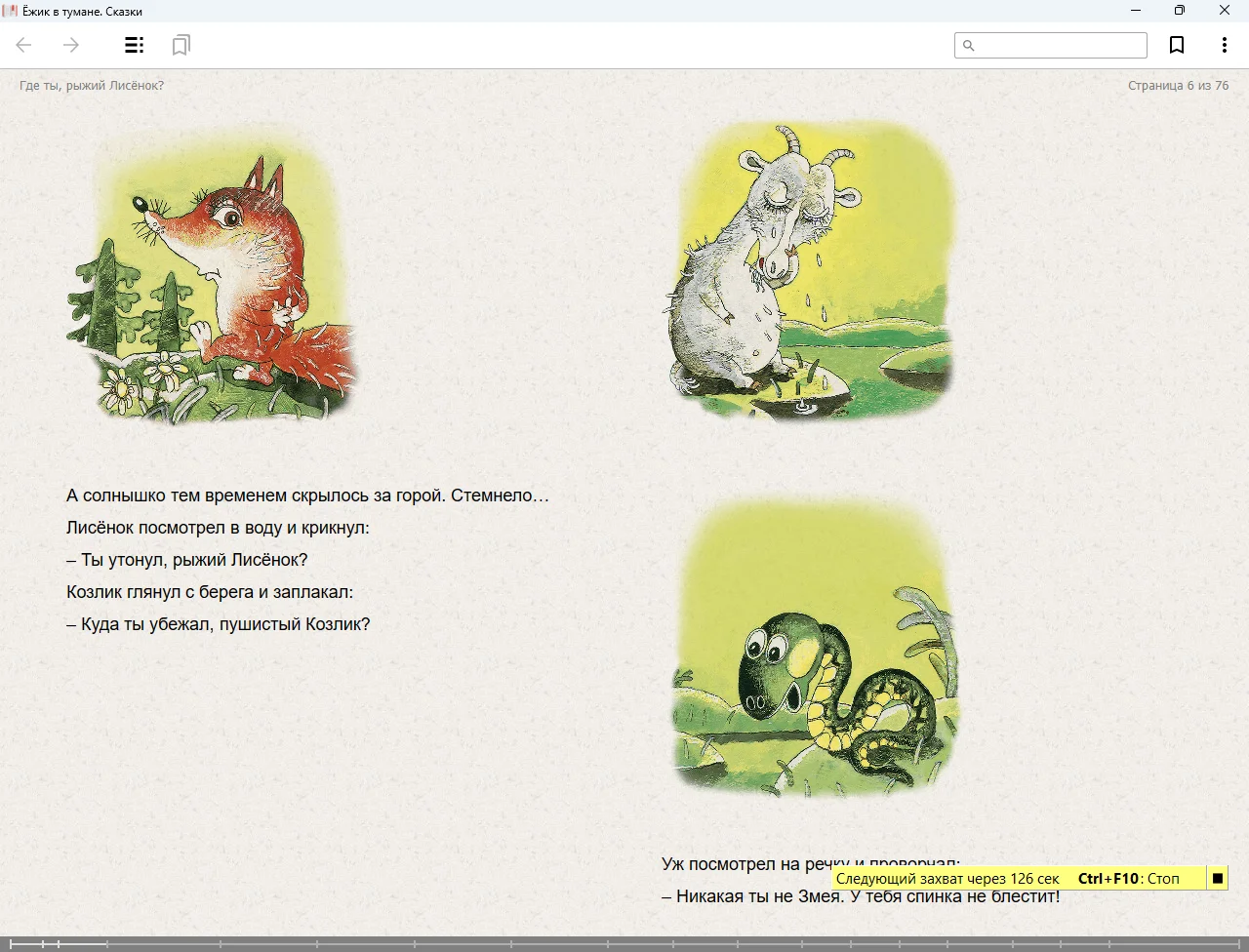This screenshot has width=1249, height=952.
Task: Click the chapter title 'Где ты, рыжий Лисёнок?'
Action: tap(92, 86)
